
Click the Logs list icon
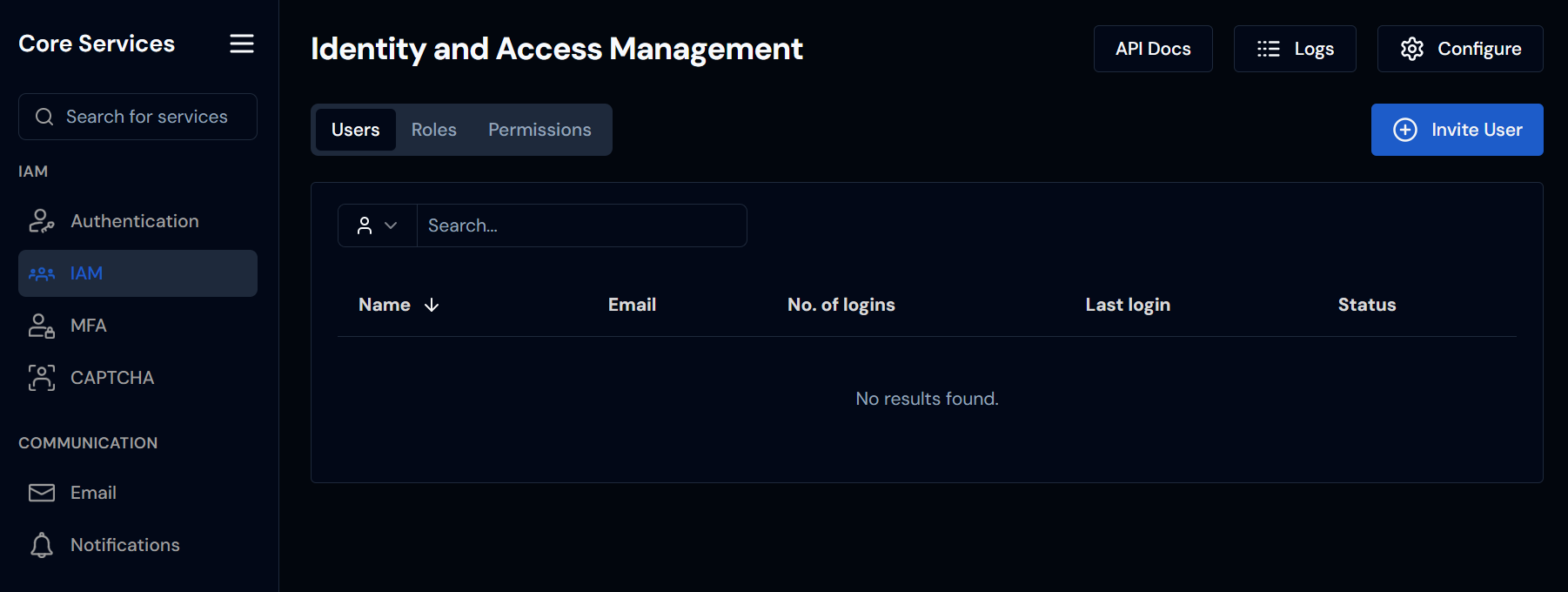point(1268,49)
